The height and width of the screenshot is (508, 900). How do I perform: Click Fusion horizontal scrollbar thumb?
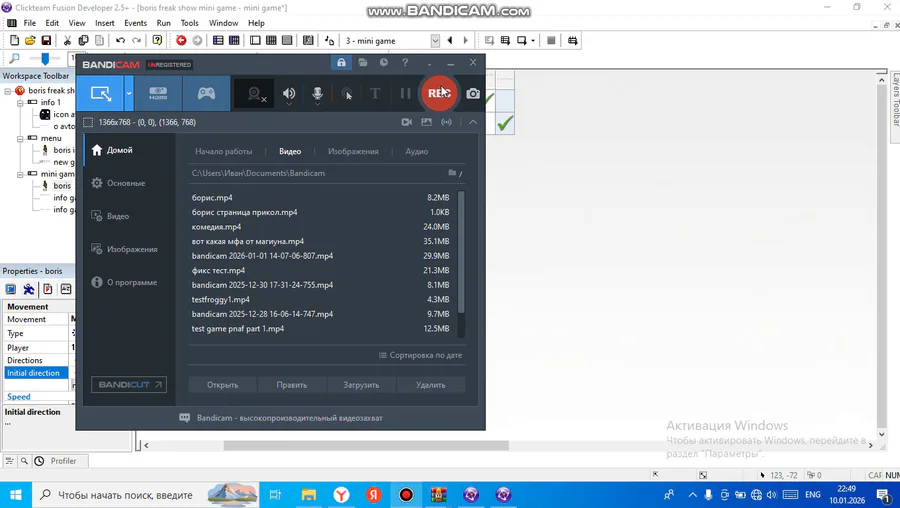[366, 445]
